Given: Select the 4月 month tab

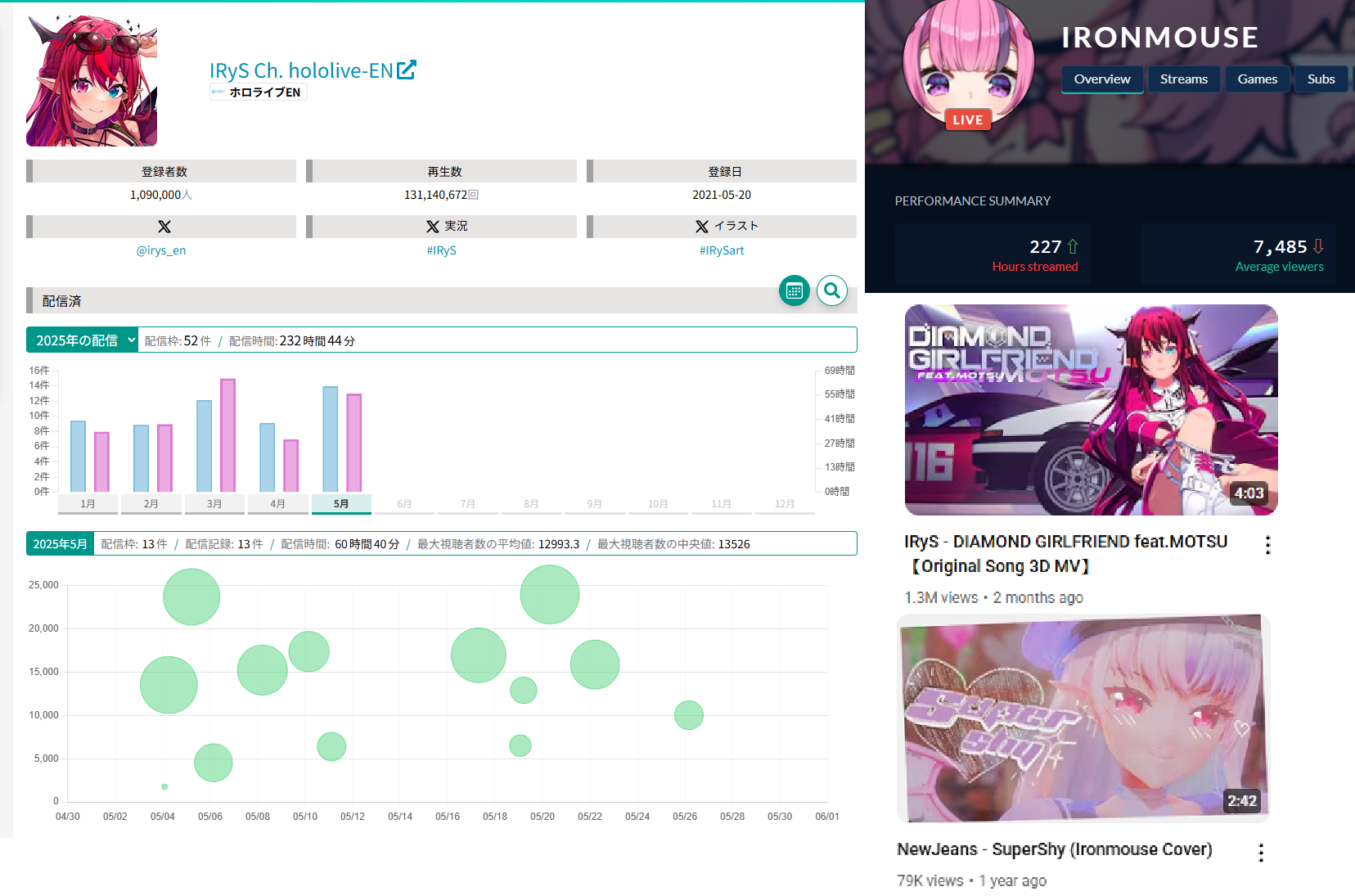Looking at the screenshot, I should click(278, 504).
